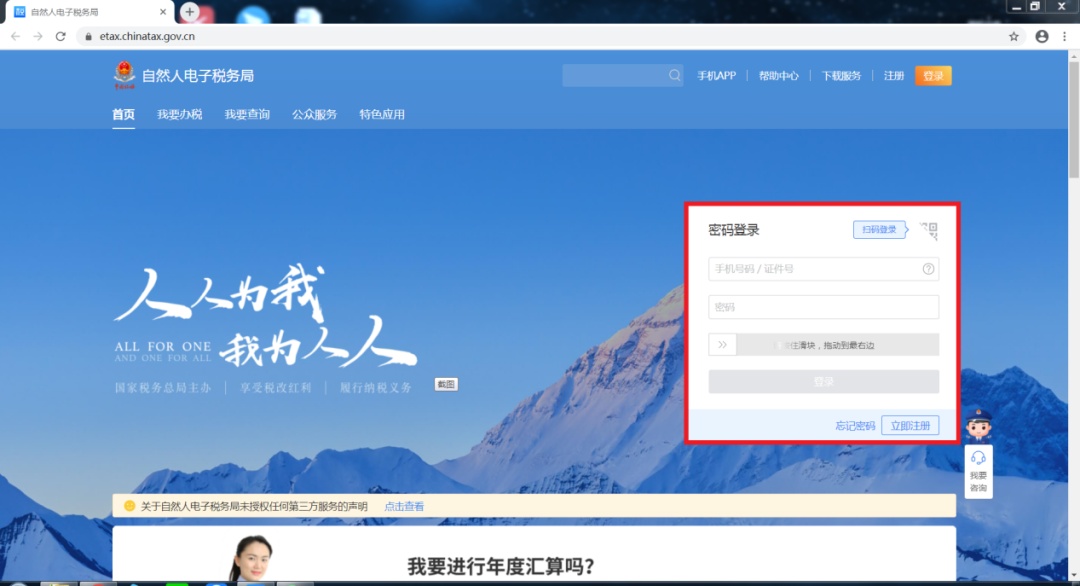The image size is (1080, 586).
Task: Click the 我要进行年度汇算吗? heading
Action: coord(501,567)
